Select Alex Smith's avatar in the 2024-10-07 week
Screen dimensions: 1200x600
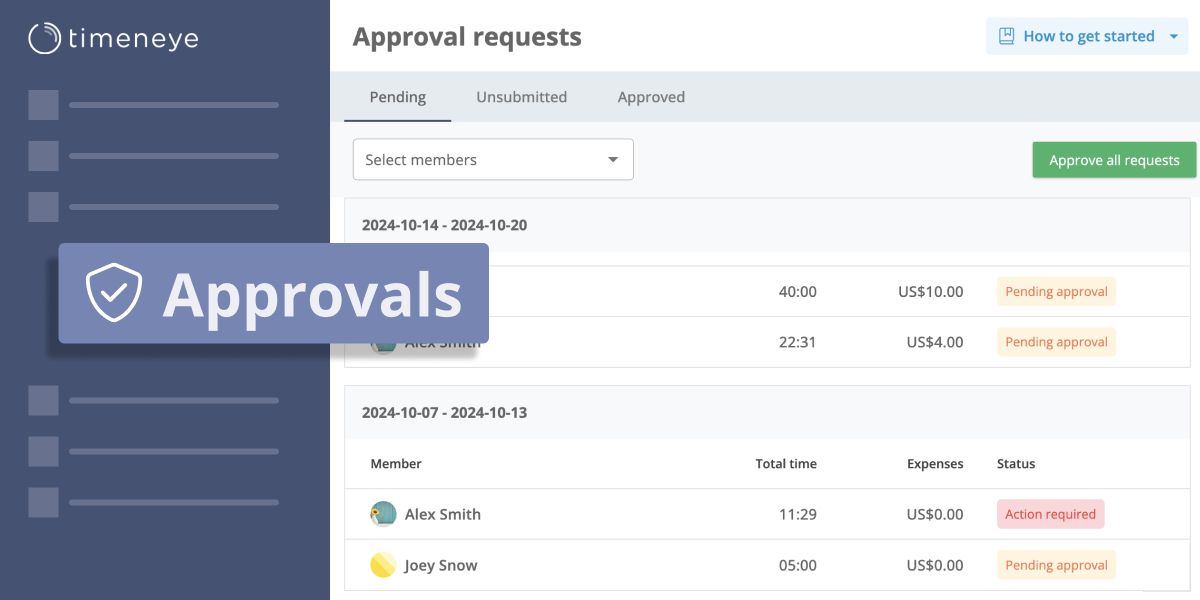(x=383, y=513)
